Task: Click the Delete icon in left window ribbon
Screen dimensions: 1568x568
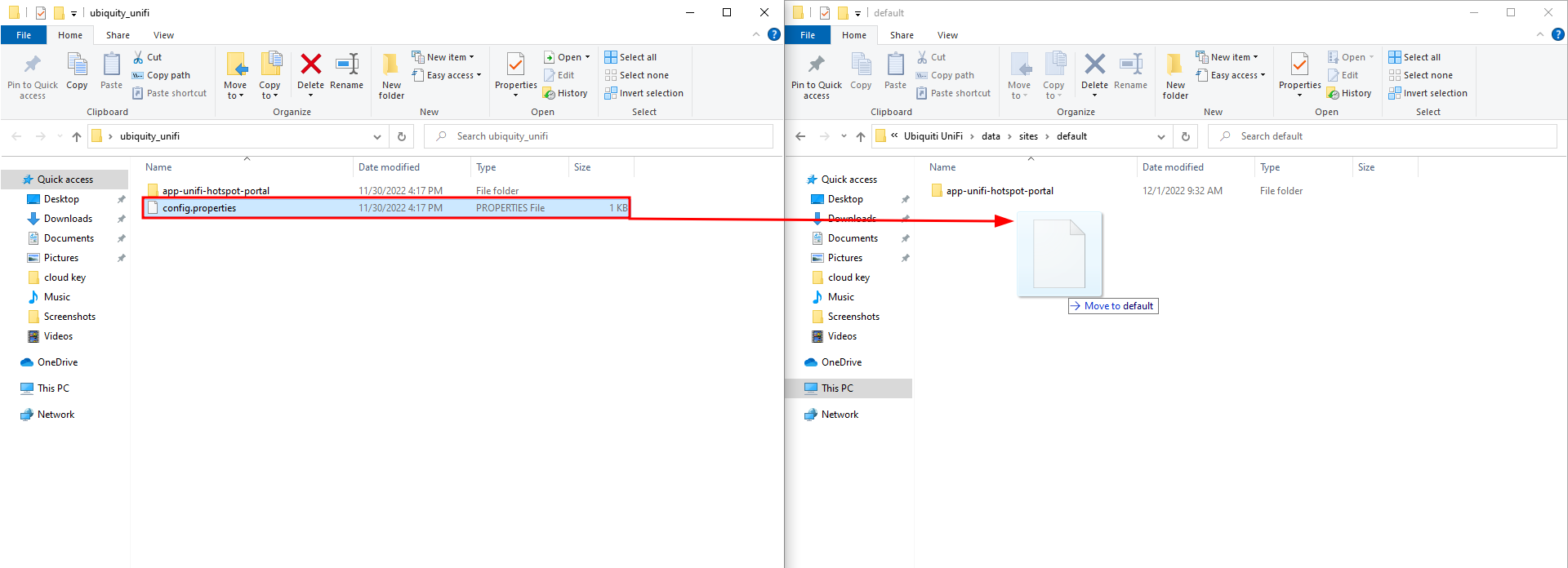Action: point(310,65)
